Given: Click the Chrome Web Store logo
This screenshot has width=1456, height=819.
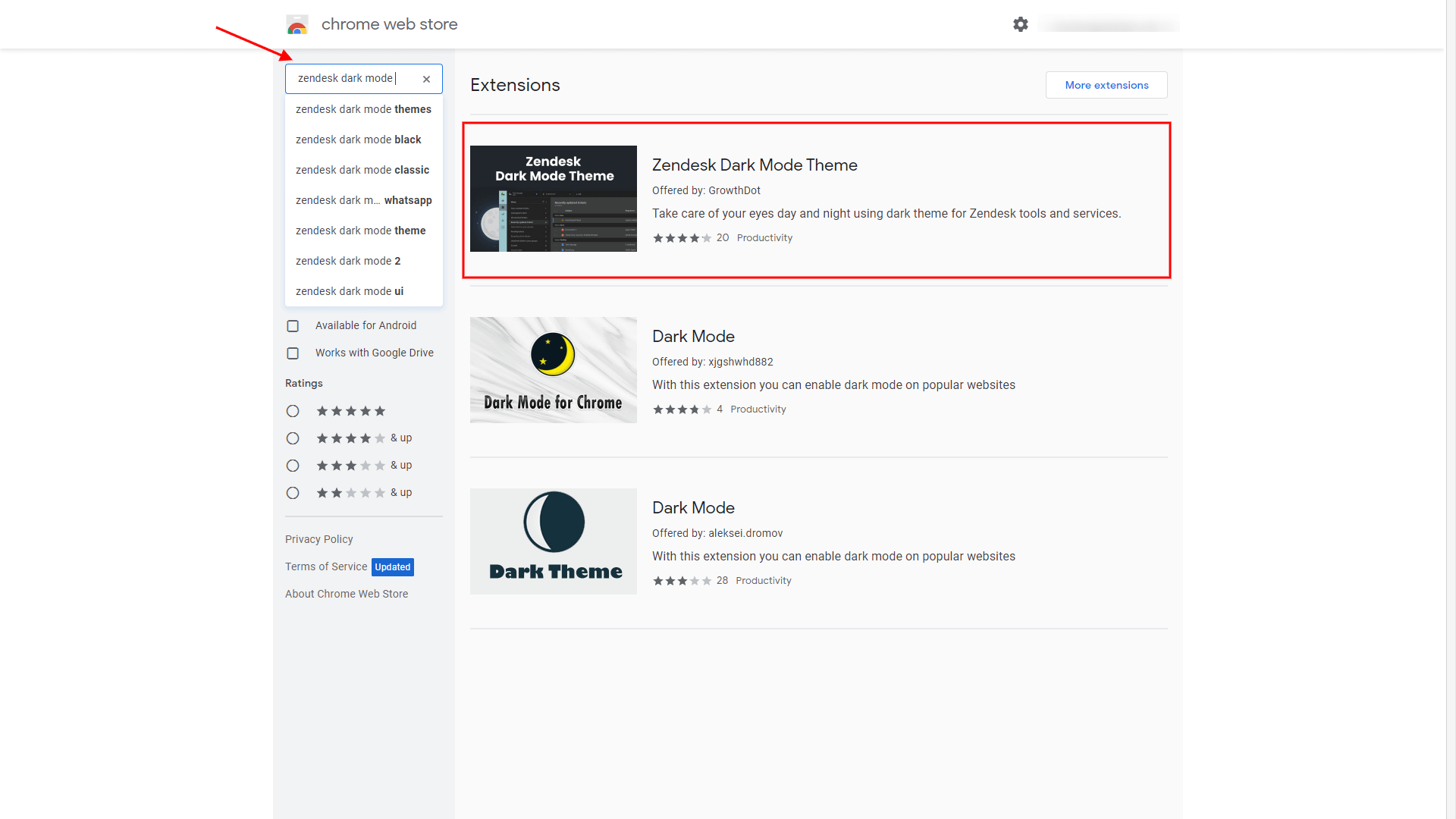Looking at the screenshot, I should (x=297, y=24).
